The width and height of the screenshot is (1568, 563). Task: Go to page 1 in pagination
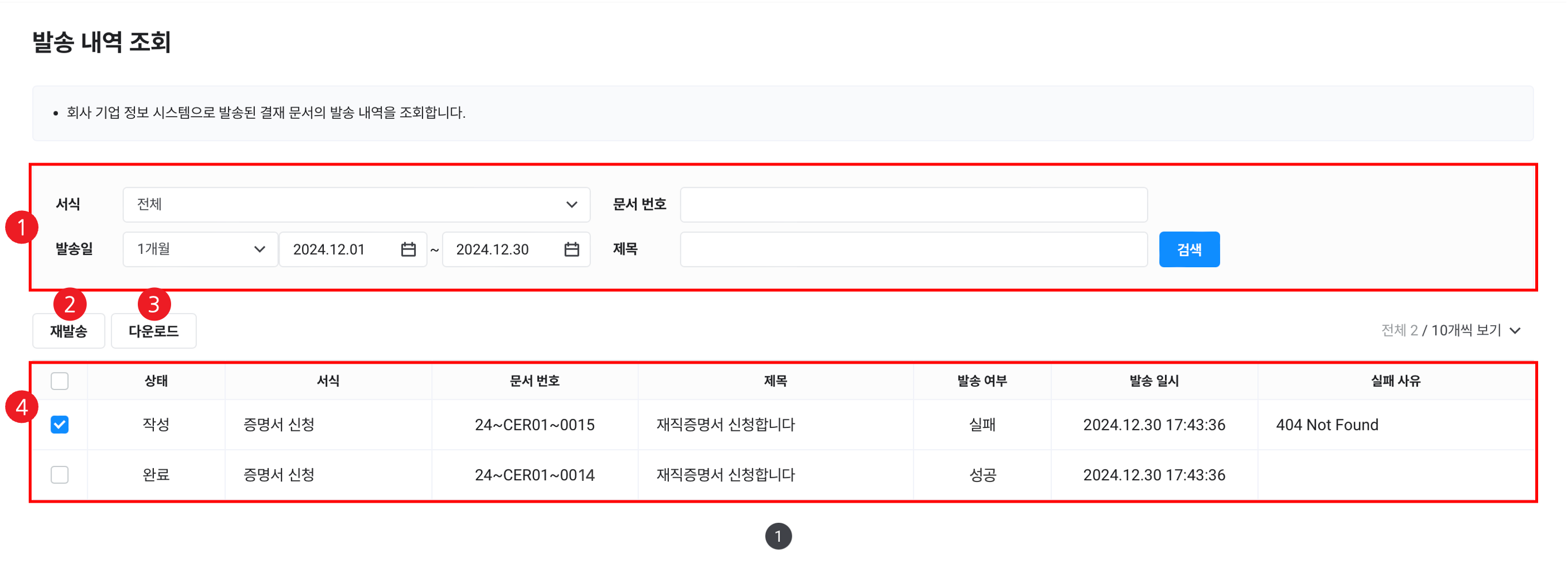click(x=778, y=536)
